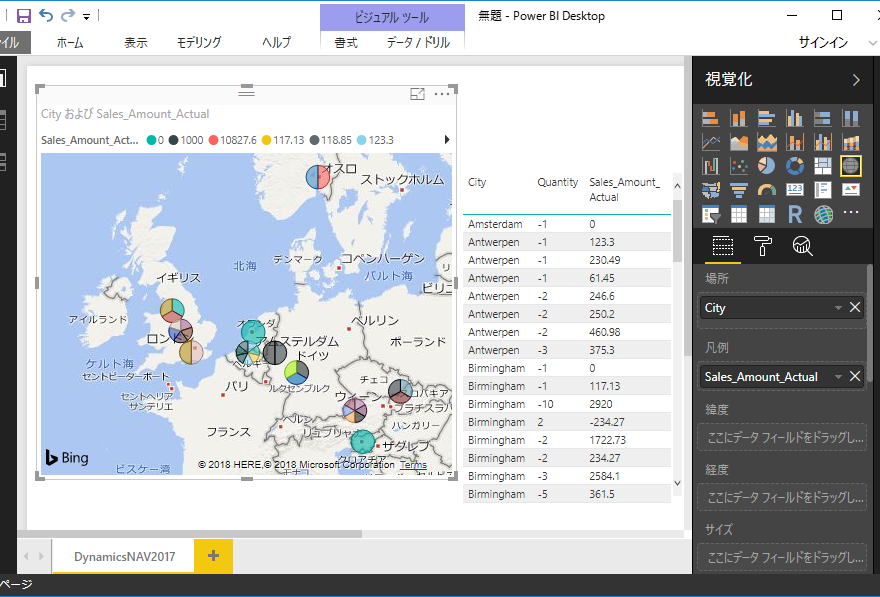Screen dimensions: 880x597
Task: Undo the last action
Action: coord(46,16)
